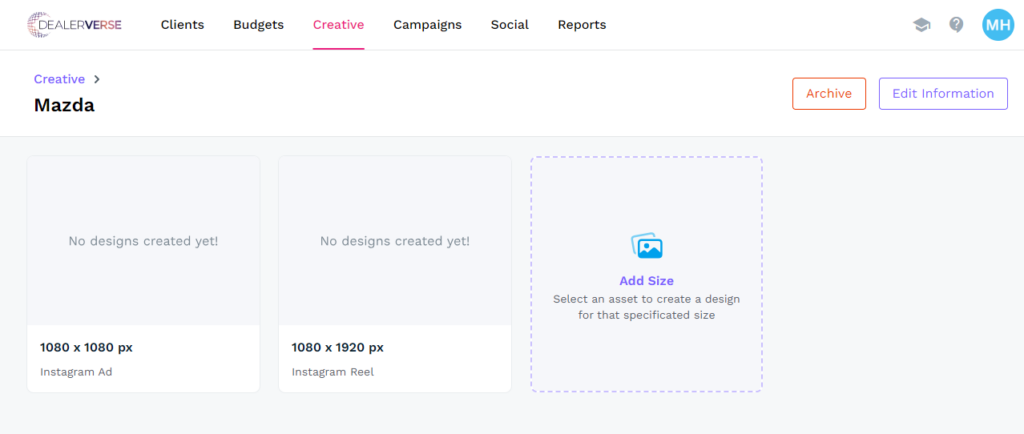
Task: Open the graduation cap training icon
Action: pyautogui.click(x=921, y=25)
